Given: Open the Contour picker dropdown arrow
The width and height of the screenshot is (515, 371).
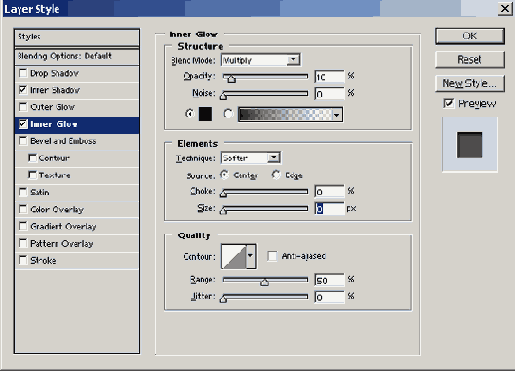Looking at the screenshot, I should pyautogui.click(x=251, y=256).
